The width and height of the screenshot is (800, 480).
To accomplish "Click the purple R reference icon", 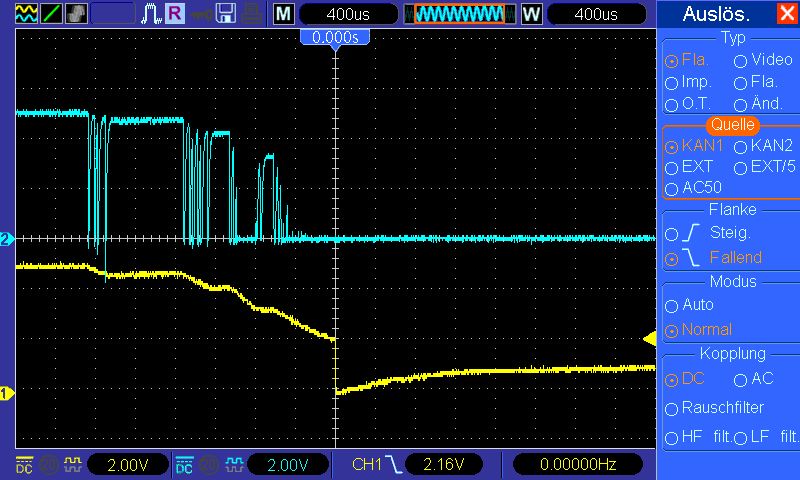I will [x=175, y=13].
